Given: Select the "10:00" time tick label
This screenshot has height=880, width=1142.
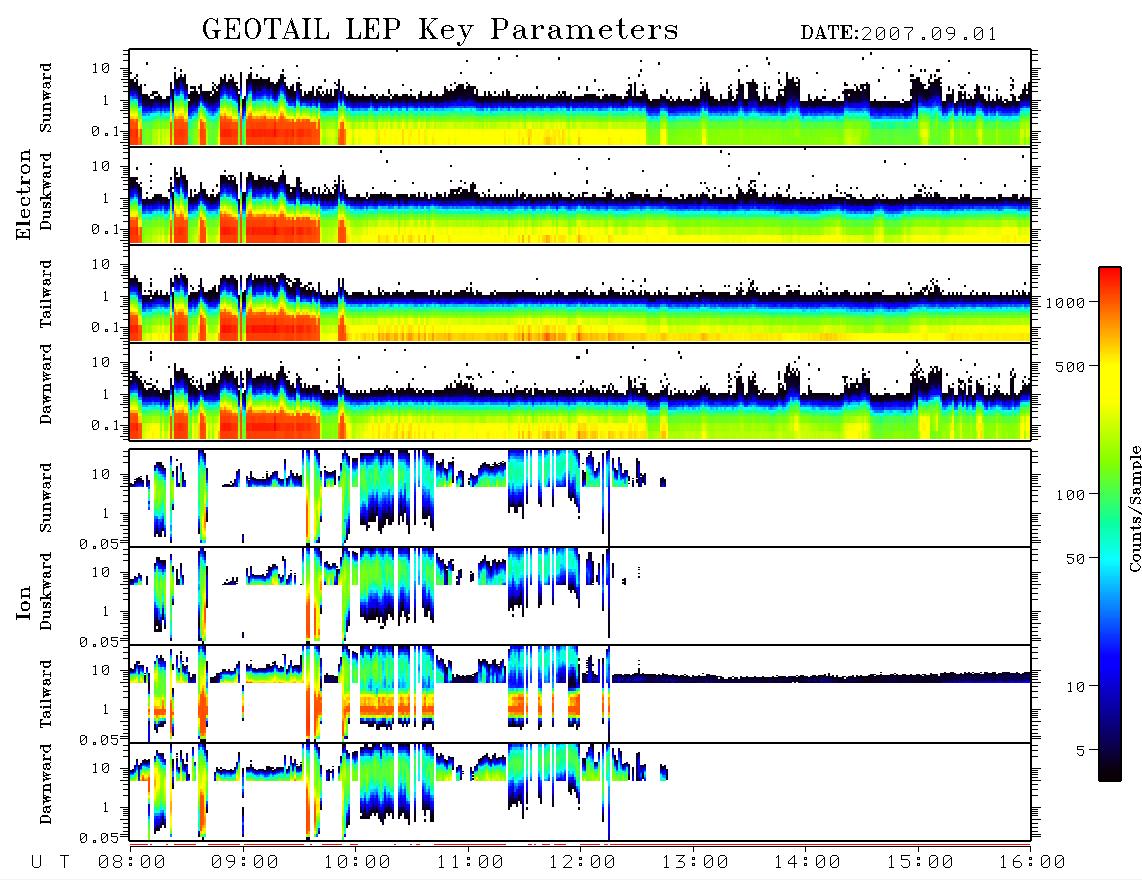Looking at the screenshot, I should pyautogui.click(x=357, y=863).
